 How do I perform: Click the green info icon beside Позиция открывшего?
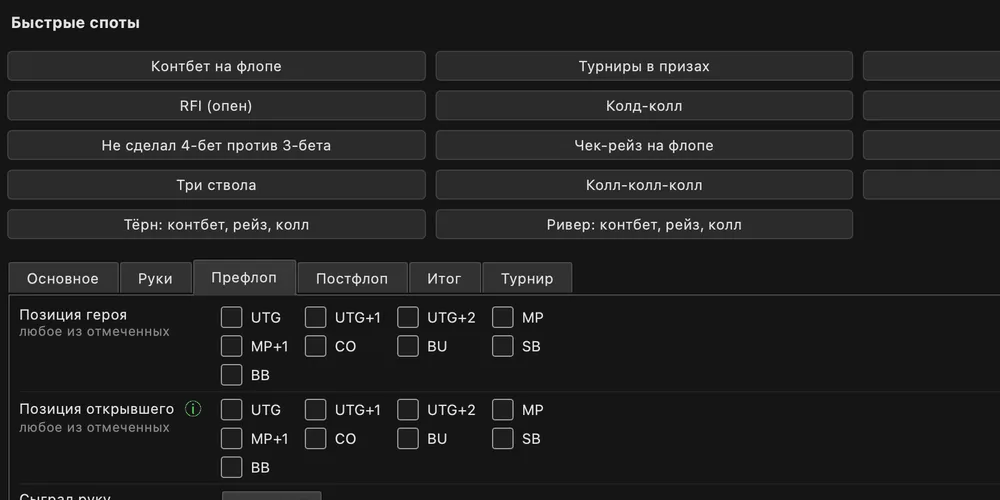193,409
